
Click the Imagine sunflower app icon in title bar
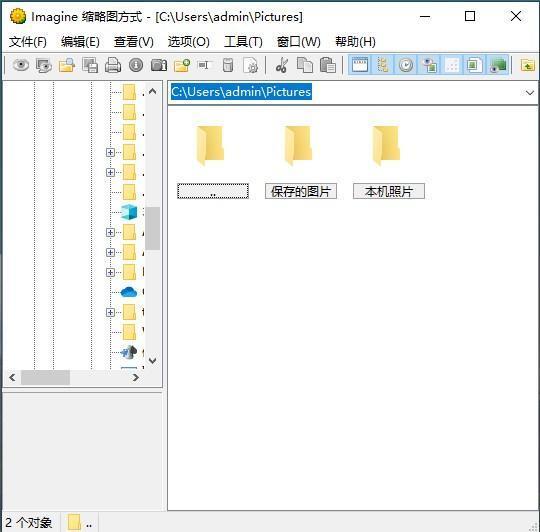pyautogui.click(x=18, y=16)
